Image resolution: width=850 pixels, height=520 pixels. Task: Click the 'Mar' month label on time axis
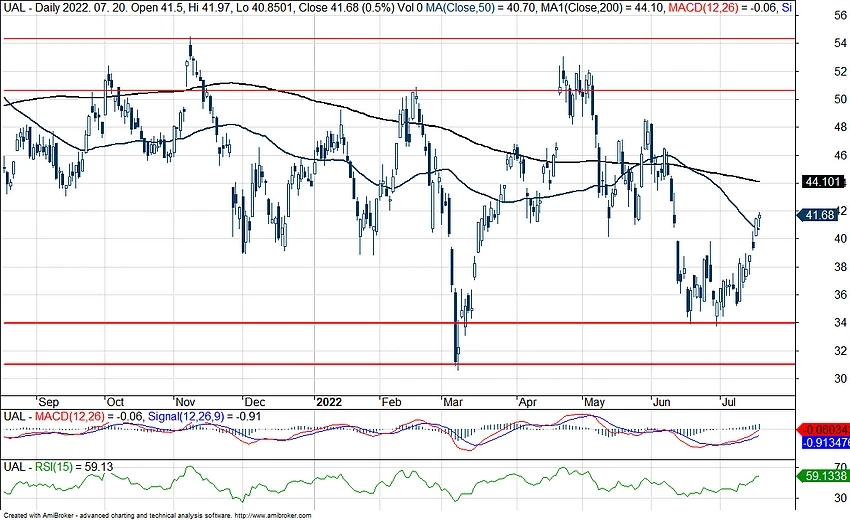tap(453, 402)
